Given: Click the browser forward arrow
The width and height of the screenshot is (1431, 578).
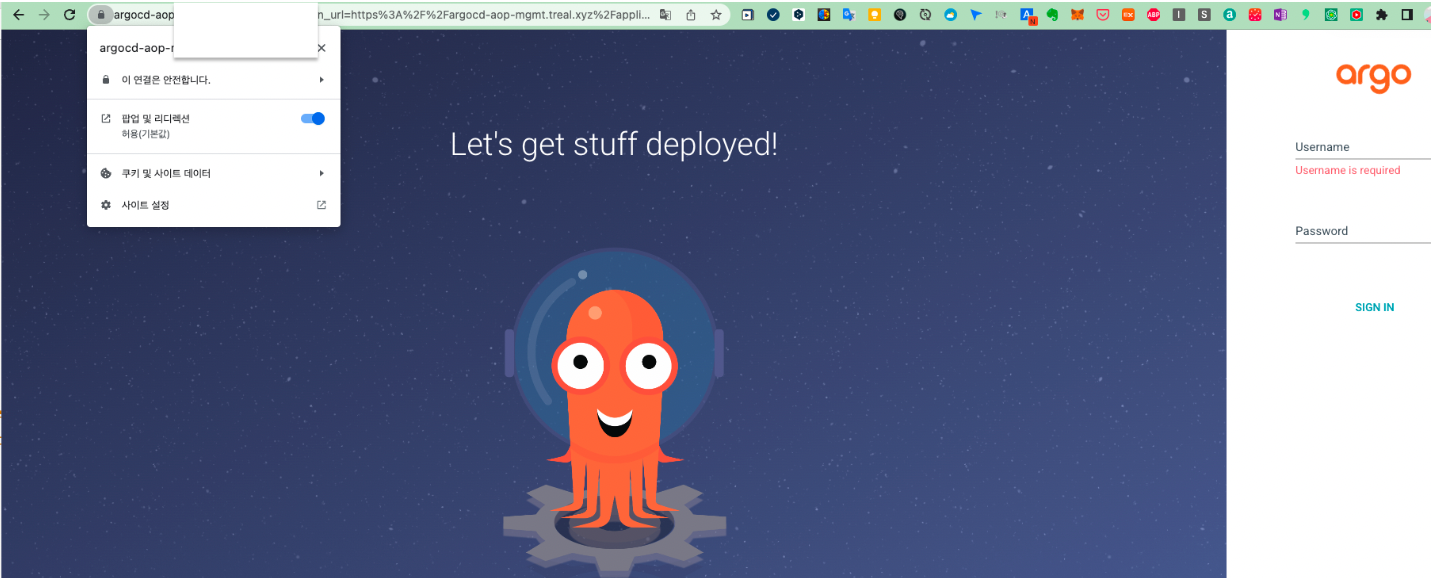Looking at the screenshot, I should coord(44,15).
